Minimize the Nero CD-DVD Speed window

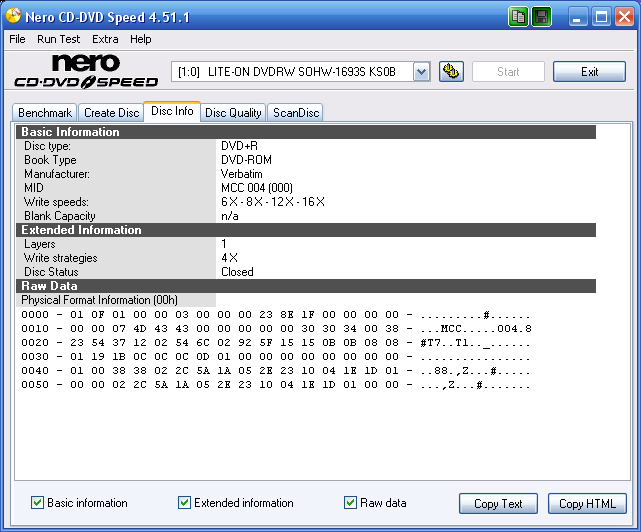[x=577, y=17]
